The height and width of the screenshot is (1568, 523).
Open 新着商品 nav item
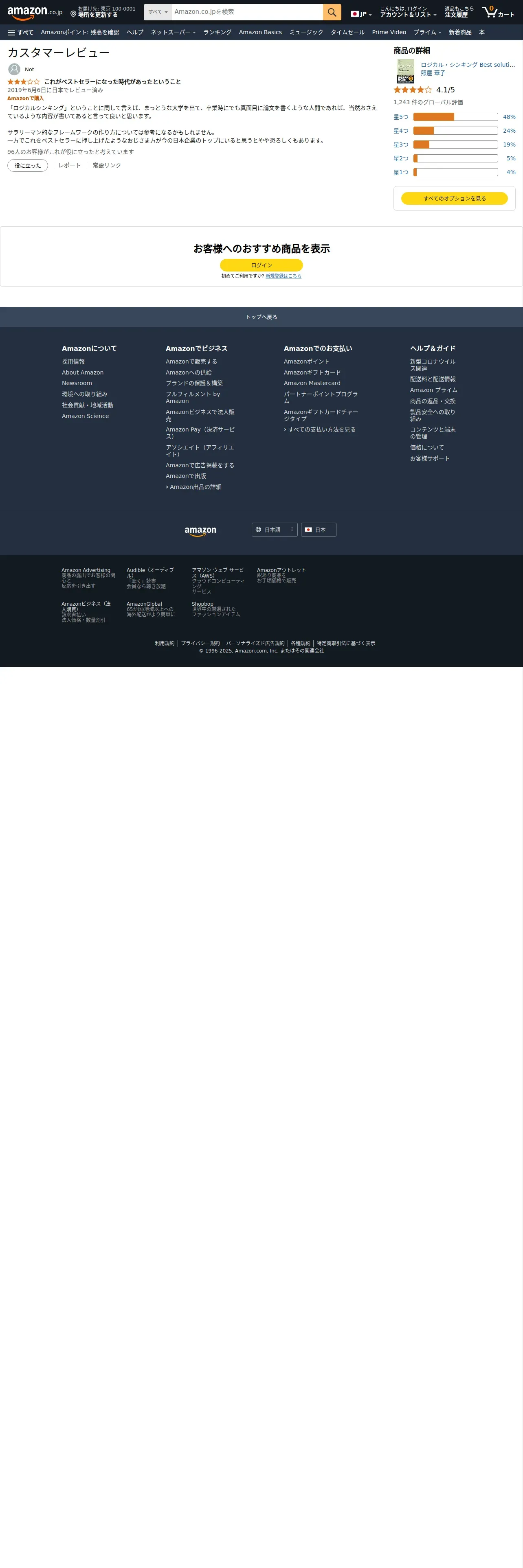click(x=460, y=32)
